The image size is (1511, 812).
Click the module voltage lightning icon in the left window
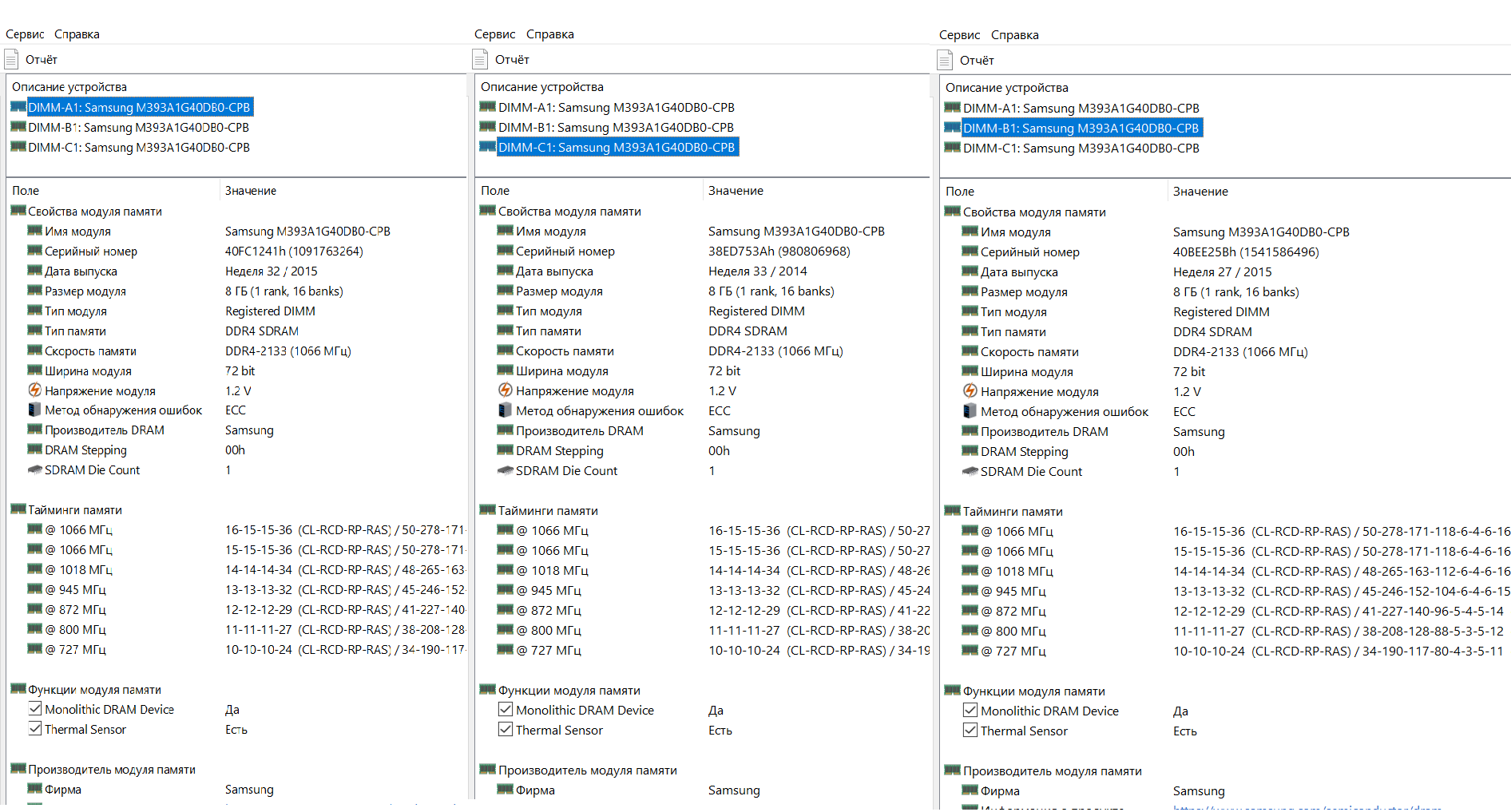click(35, 390)
